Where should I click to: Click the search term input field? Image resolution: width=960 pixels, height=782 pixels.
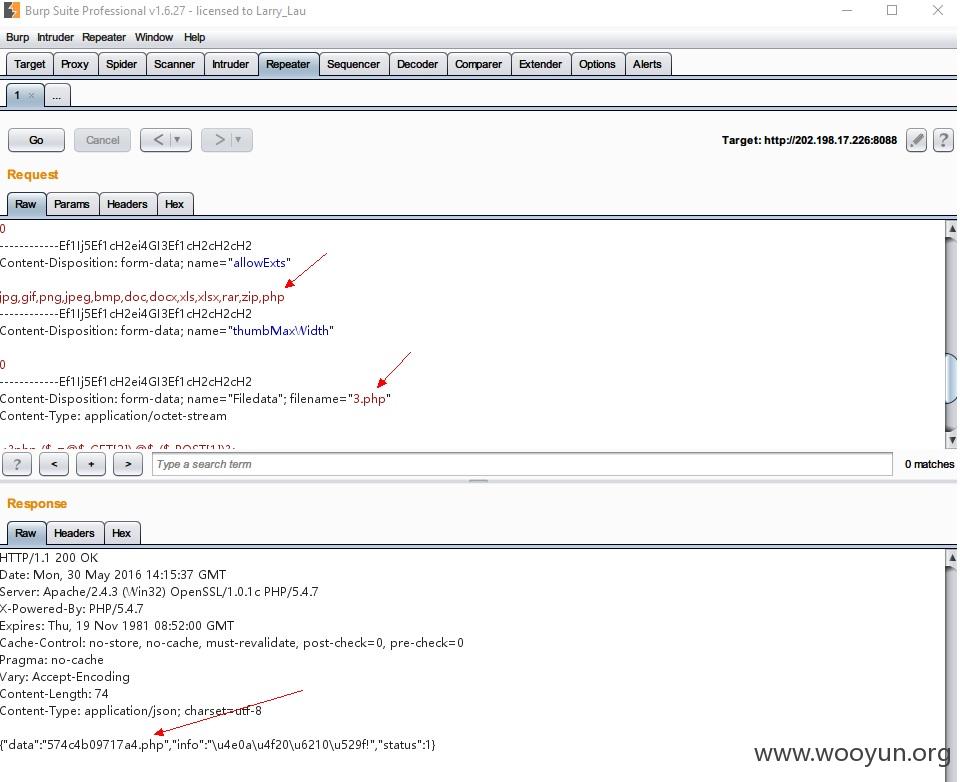pyautogui.click(x=522, y=464)
